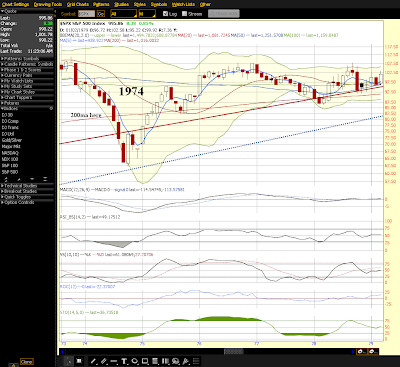Select the horizontal line tool
This screenshot has width=400, height=367.
click(114, 361)
